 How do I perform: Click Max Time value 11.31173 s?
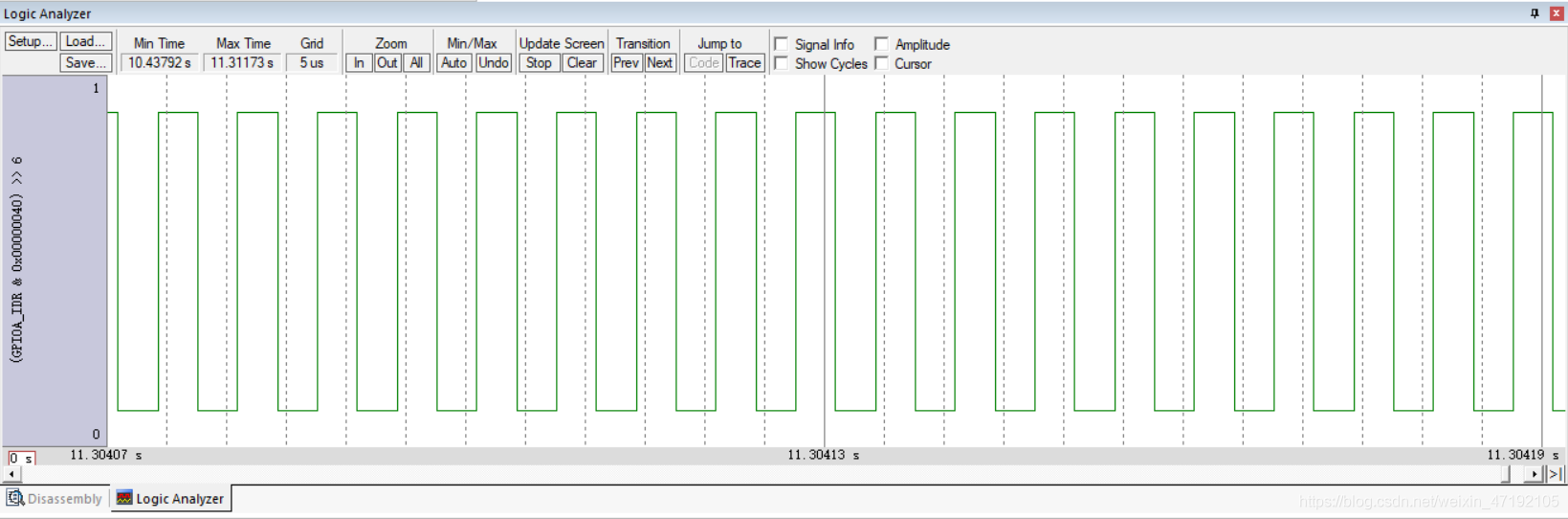point(242,62)
